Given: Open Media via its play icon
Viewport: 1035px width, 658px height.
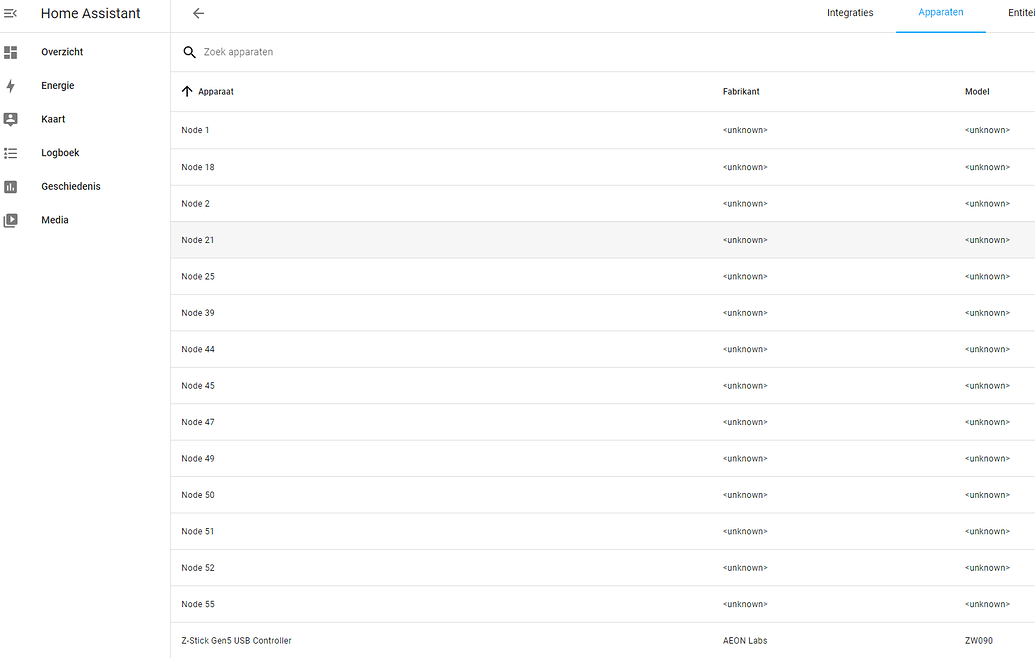Looking at the screenshot, I should pyautogui.click(x=11, y=219).
